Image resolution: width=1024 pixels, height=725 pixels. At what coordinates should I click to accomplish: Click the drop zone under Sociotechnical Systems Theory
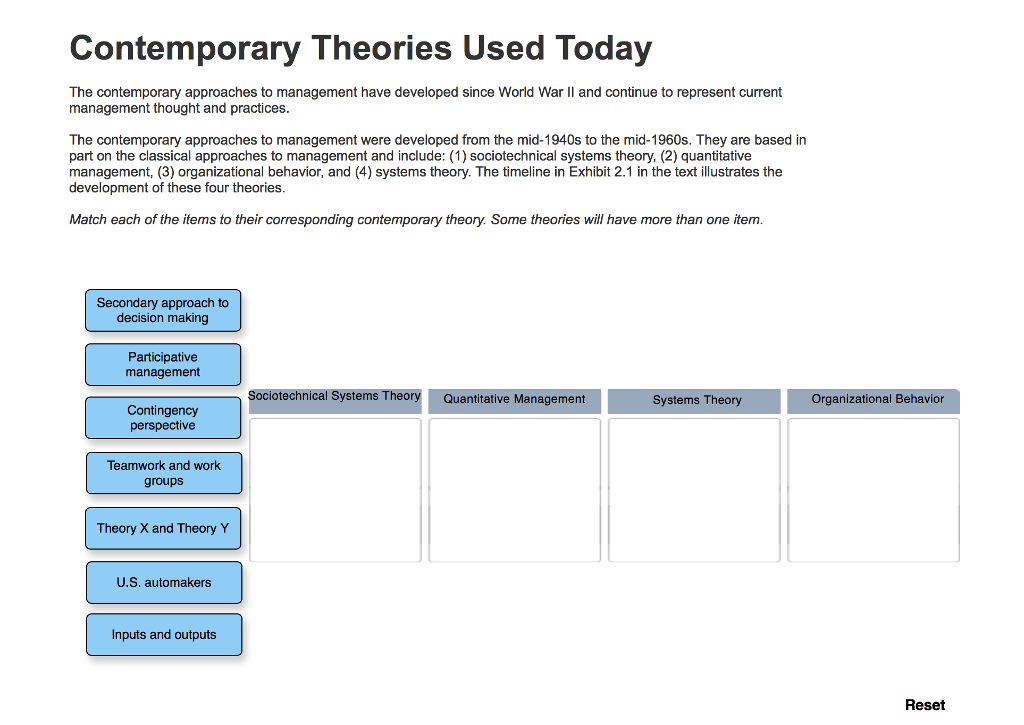coord(334,489)
